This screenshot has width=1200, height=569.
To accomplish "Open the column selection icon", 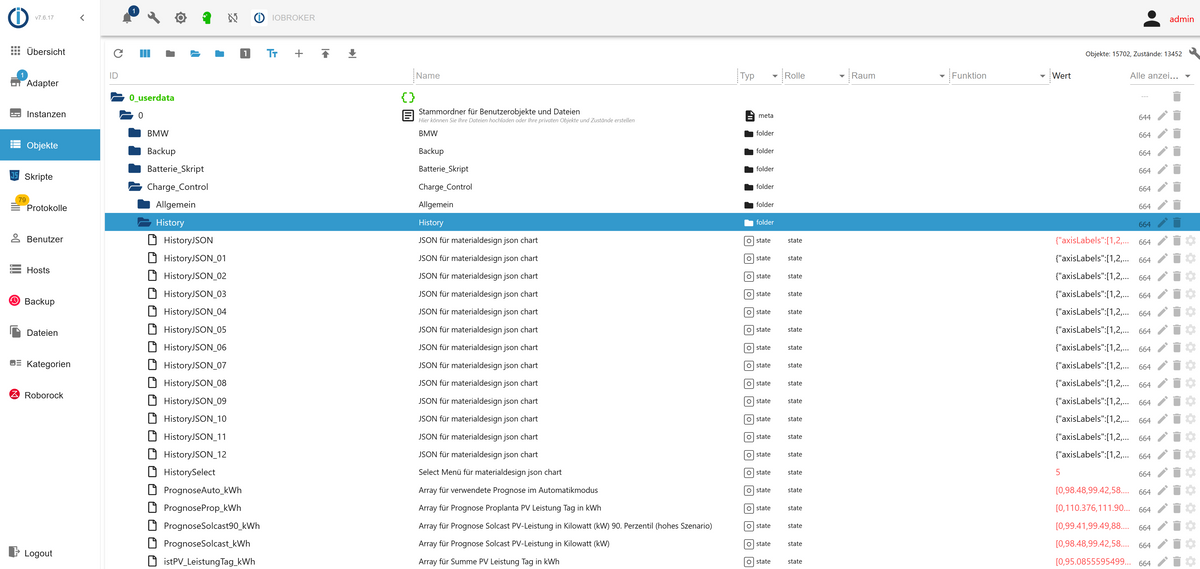I will tap(144, 54).
